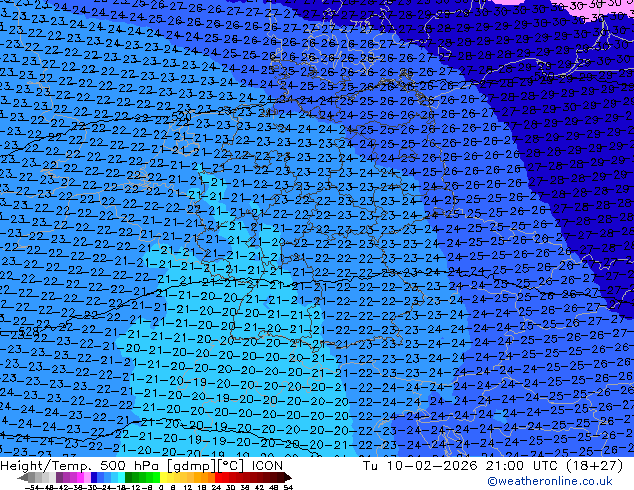Click the '(18+27)' forecast run label
Viewport: 634px width, 490px height.
(594, 466)
